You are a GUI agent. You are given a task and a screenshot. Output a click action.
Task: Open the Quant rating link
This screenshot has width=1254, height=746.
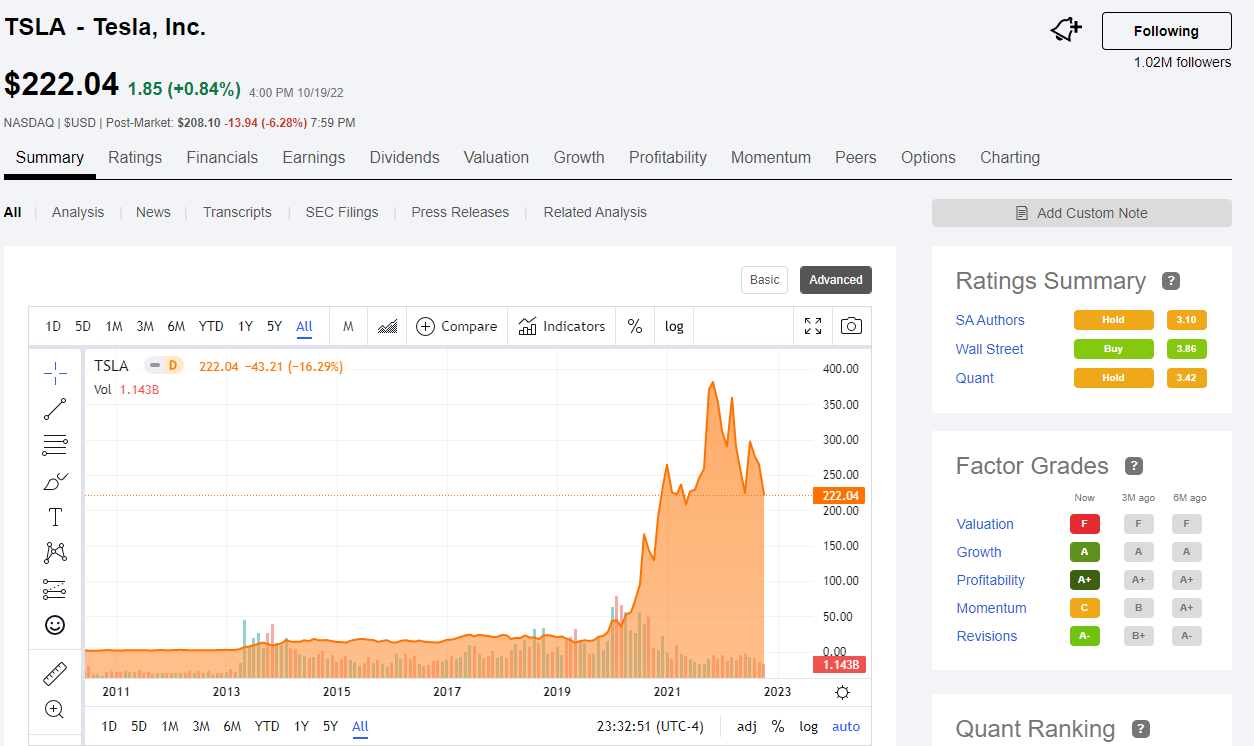[x=975, y=378]
